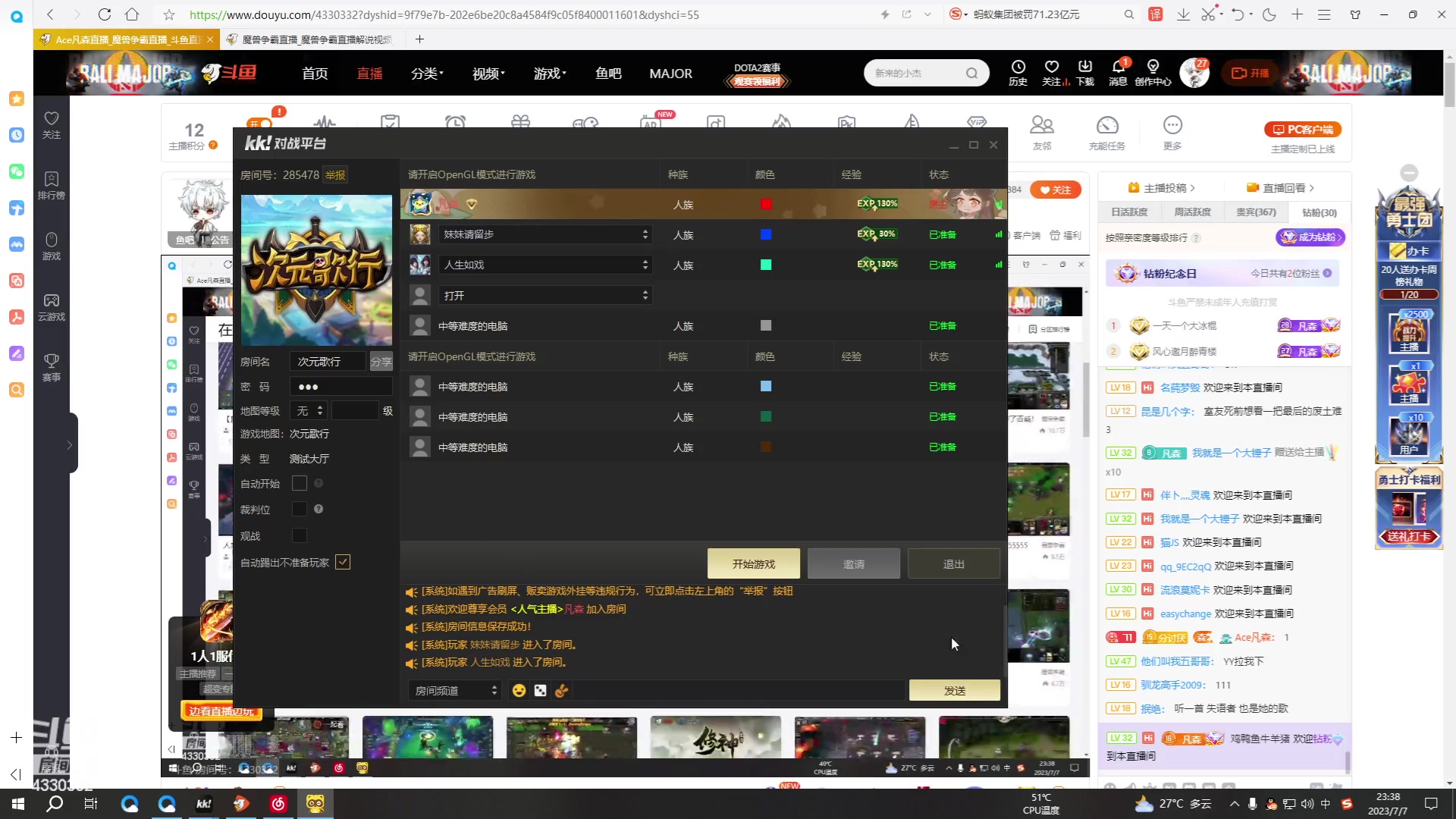Click the 分享 share button
Screen dimensions: 1456x819
coord(381,362)
